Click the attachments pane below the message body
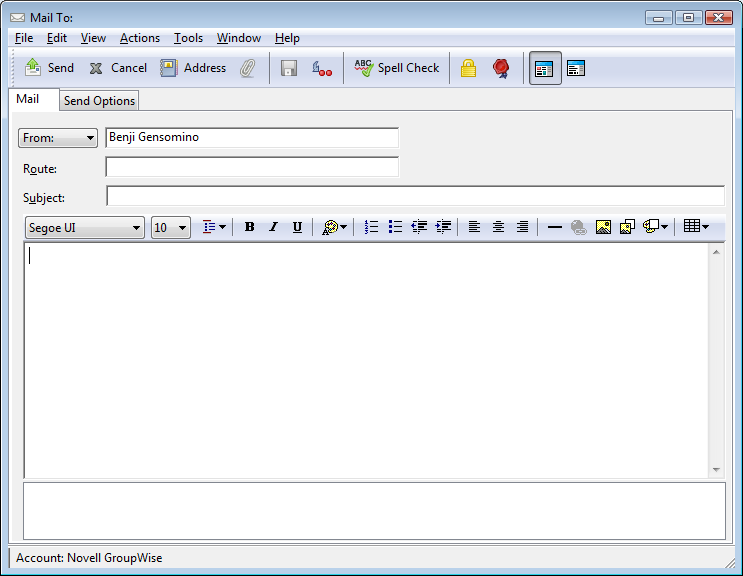743x576 pixels. (x=374, y=511)
